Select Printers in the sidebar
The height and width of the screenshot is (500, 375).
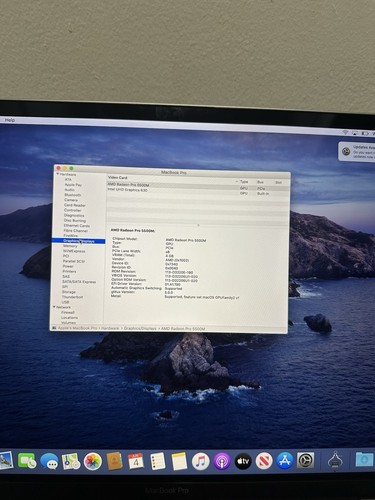click(x=69, y=271)
